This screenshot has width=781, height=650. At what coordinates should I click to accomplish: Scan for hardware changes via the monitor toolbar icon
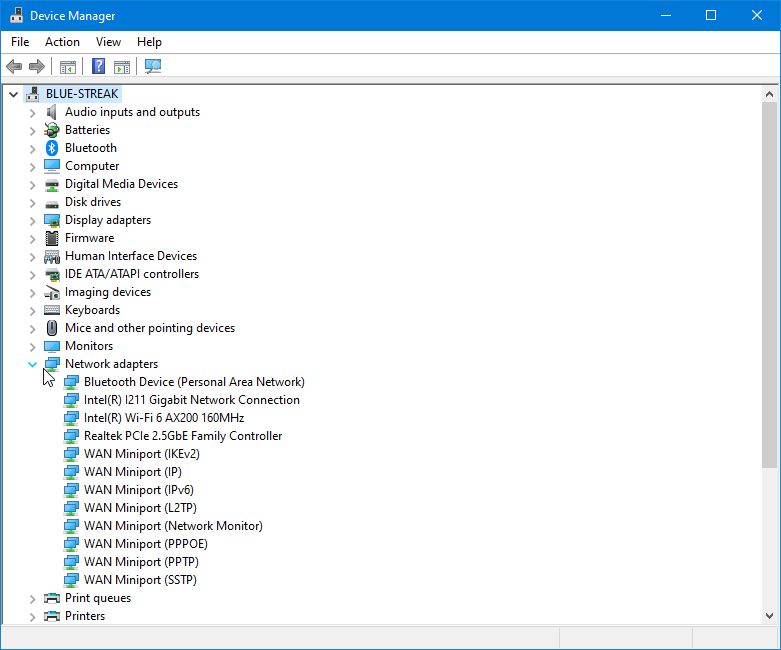click(x=153, y=66)
